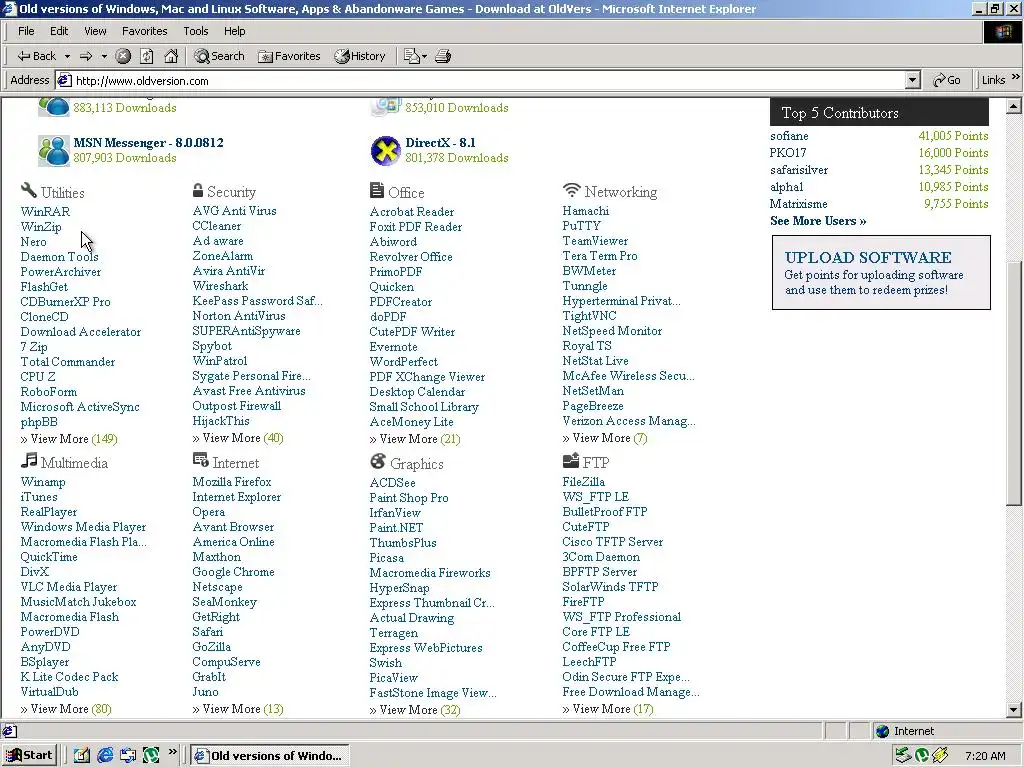This screenshot has height=768, width=1024.
Task: Click the Refresh page icon
Action: (x=147, y=56)
